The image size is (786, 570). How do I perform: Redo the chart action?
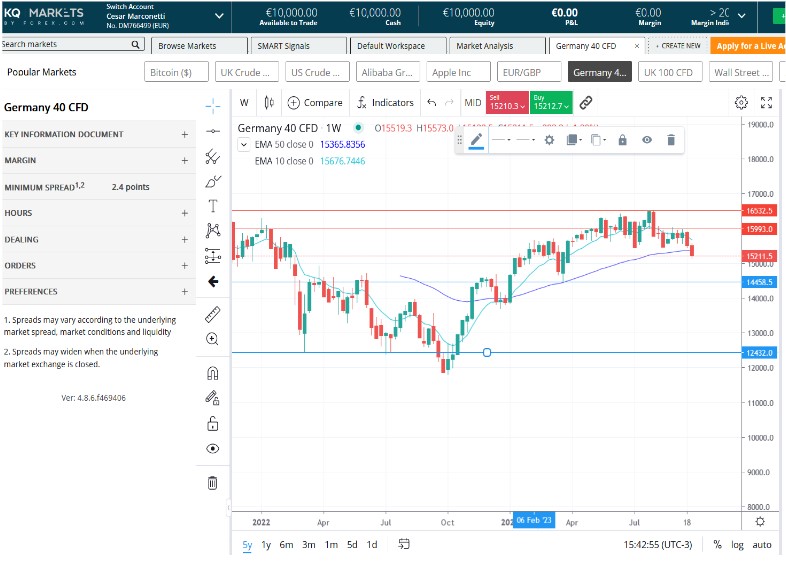click(x=449, y=103)
